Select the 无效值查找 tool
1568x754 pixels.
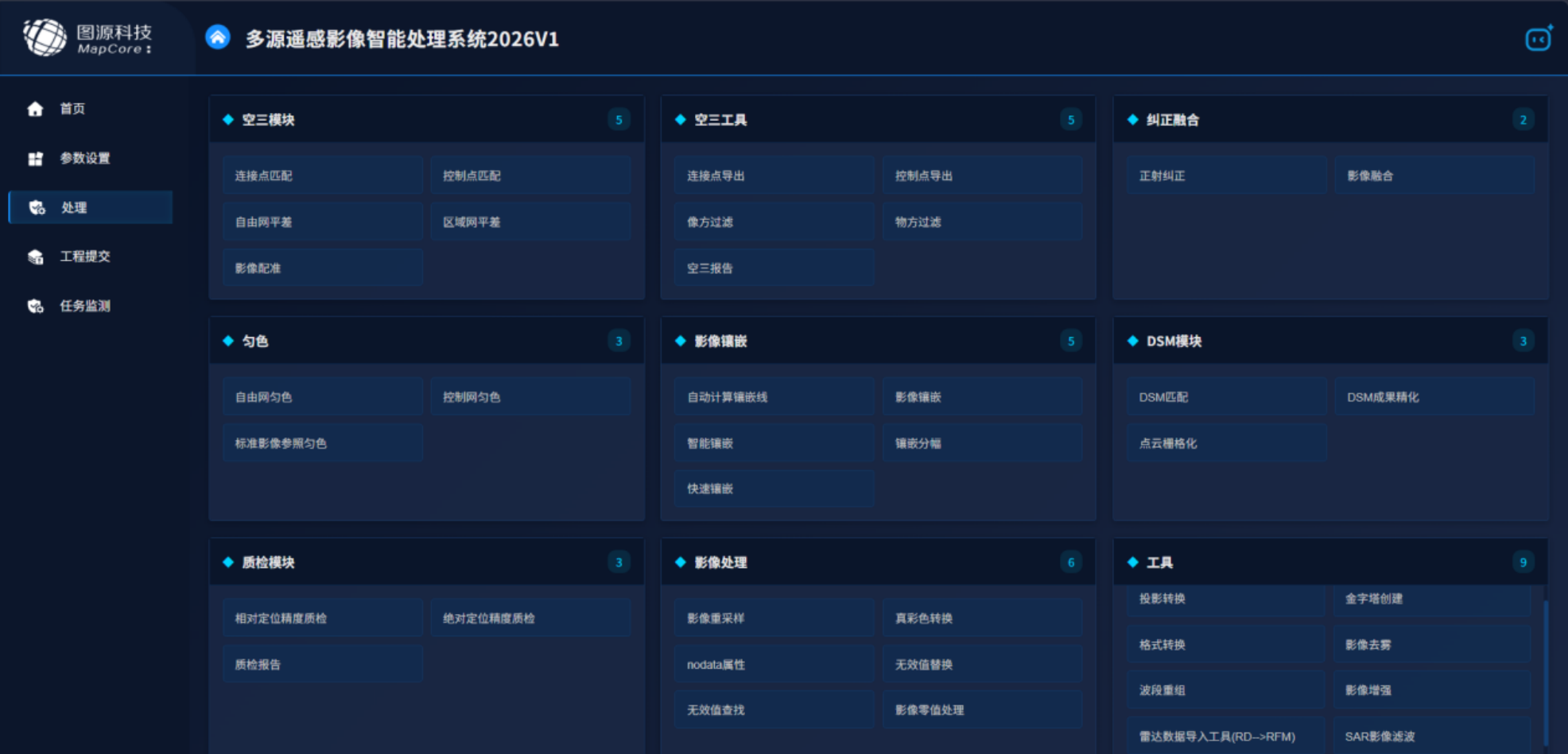775,709
